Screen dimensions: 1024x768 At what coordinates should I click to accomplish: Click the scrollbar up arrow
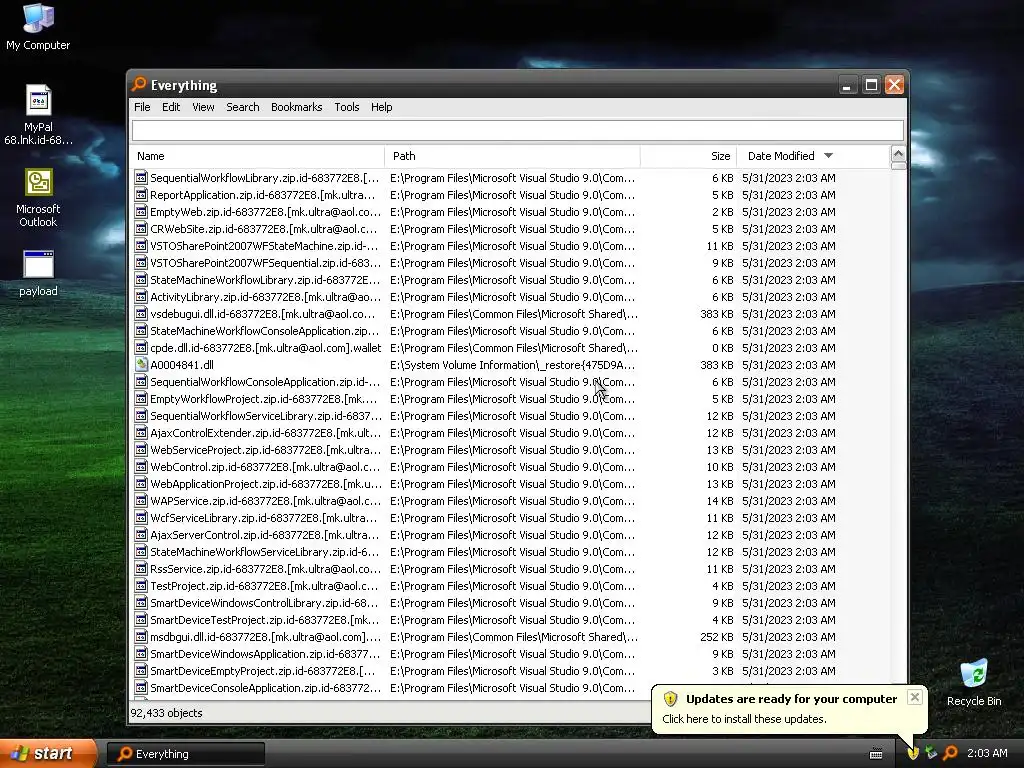(x=898, y=154)
